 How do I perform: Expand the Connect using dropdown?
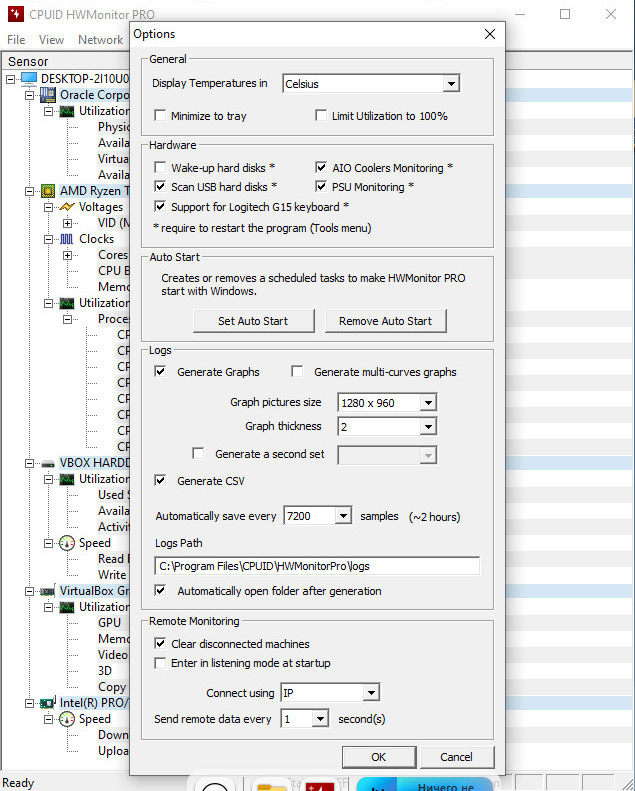pos(329,693)
